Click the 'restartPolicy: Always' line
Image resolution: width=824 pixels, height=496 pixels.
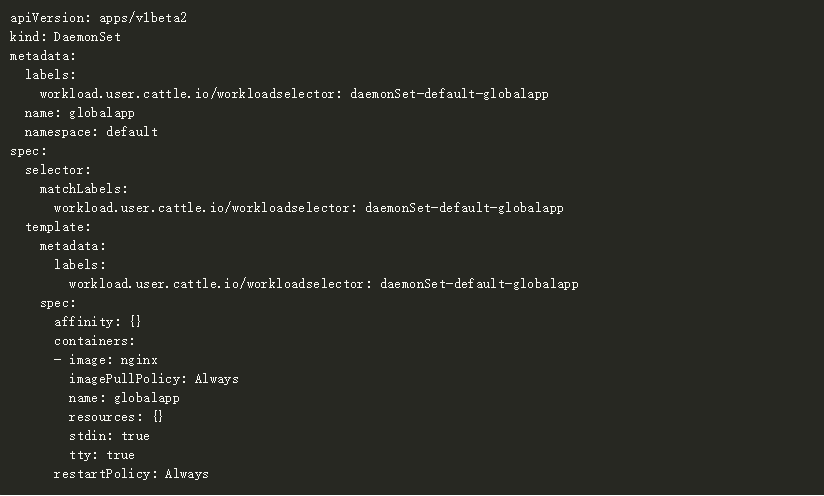coord(131,474)
